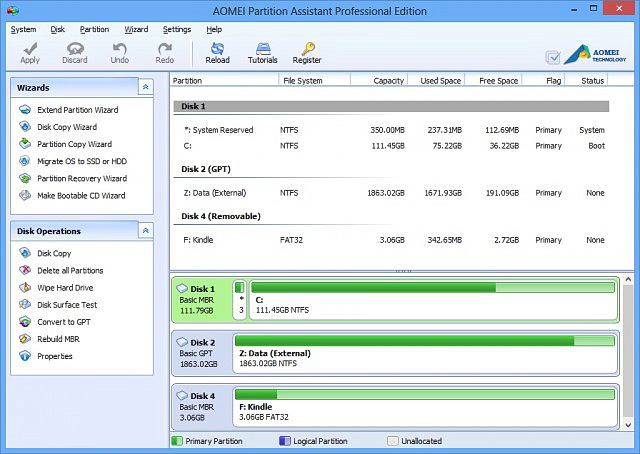640x454 pixels.
Task: Select the F: Kindle usage bar
Action: 425,394
